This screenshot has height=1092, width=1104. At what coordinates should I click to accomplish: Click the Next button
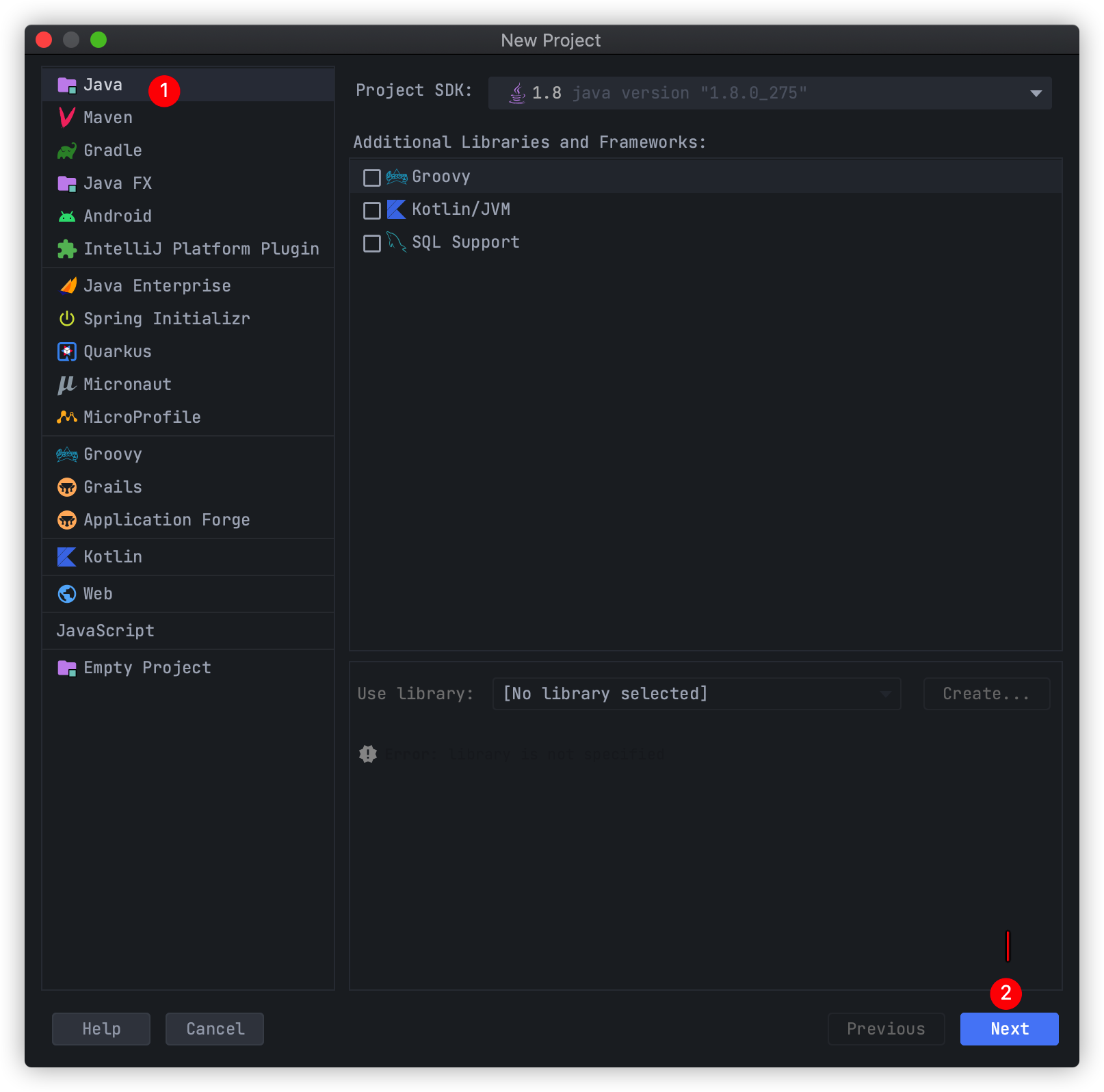point(1009,1029)
